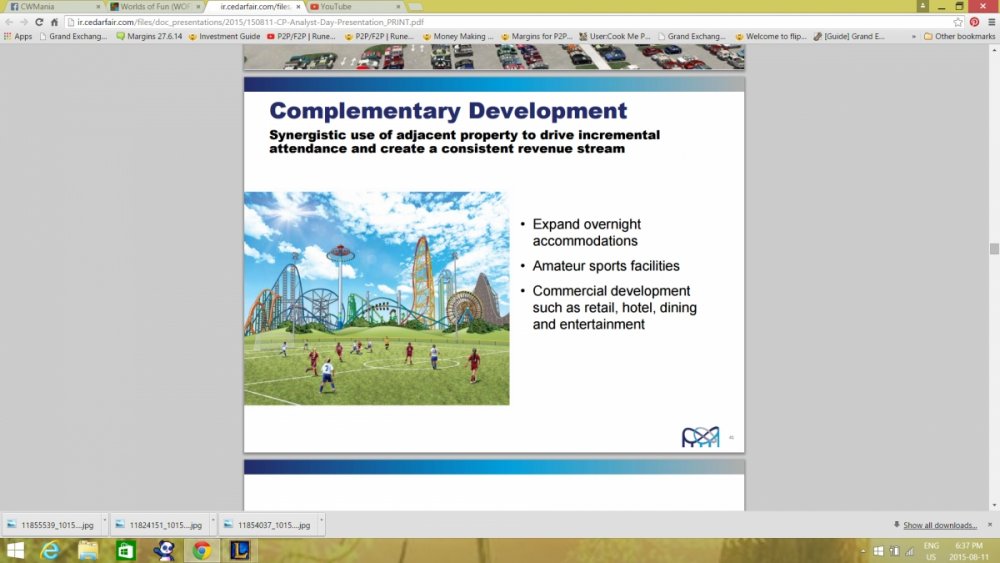Image resolution: width=1000 pixels, height=563 pixels.
Task: Click the Show all downloads link
Action: (939, 525)
